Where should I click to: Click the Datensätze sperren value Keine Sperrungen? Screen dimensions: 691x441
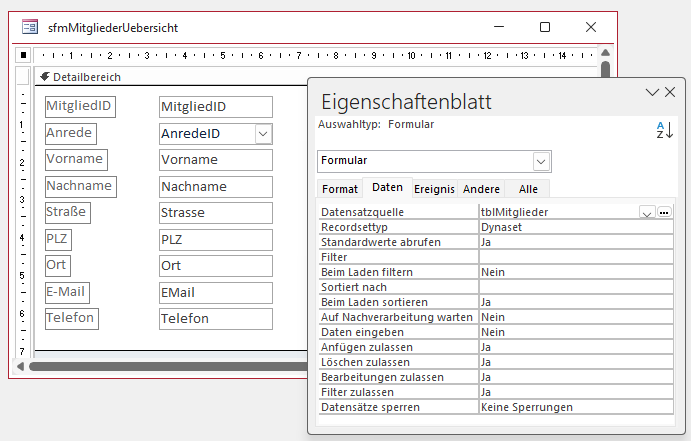click(x=576, y=407)
